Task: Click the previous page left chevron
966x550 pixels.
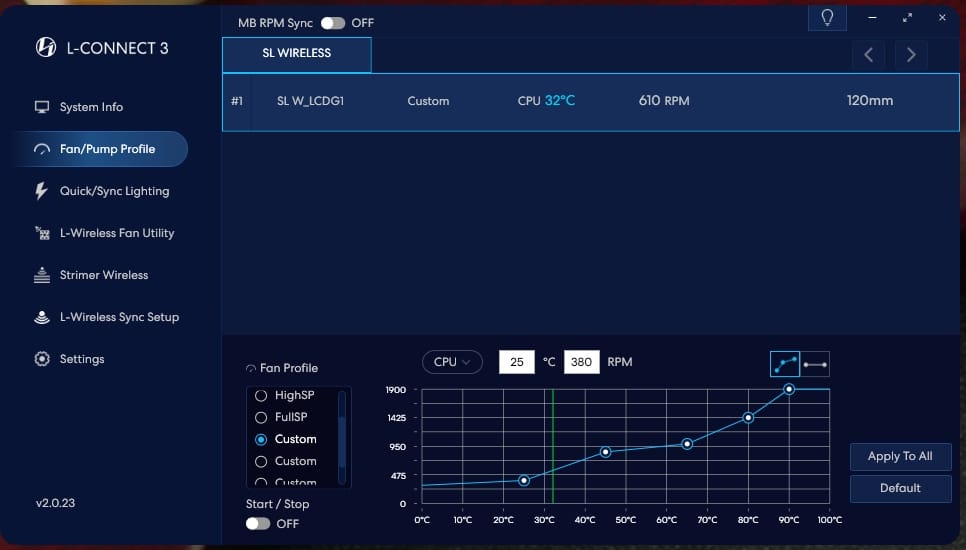Action: pos(868,55)
